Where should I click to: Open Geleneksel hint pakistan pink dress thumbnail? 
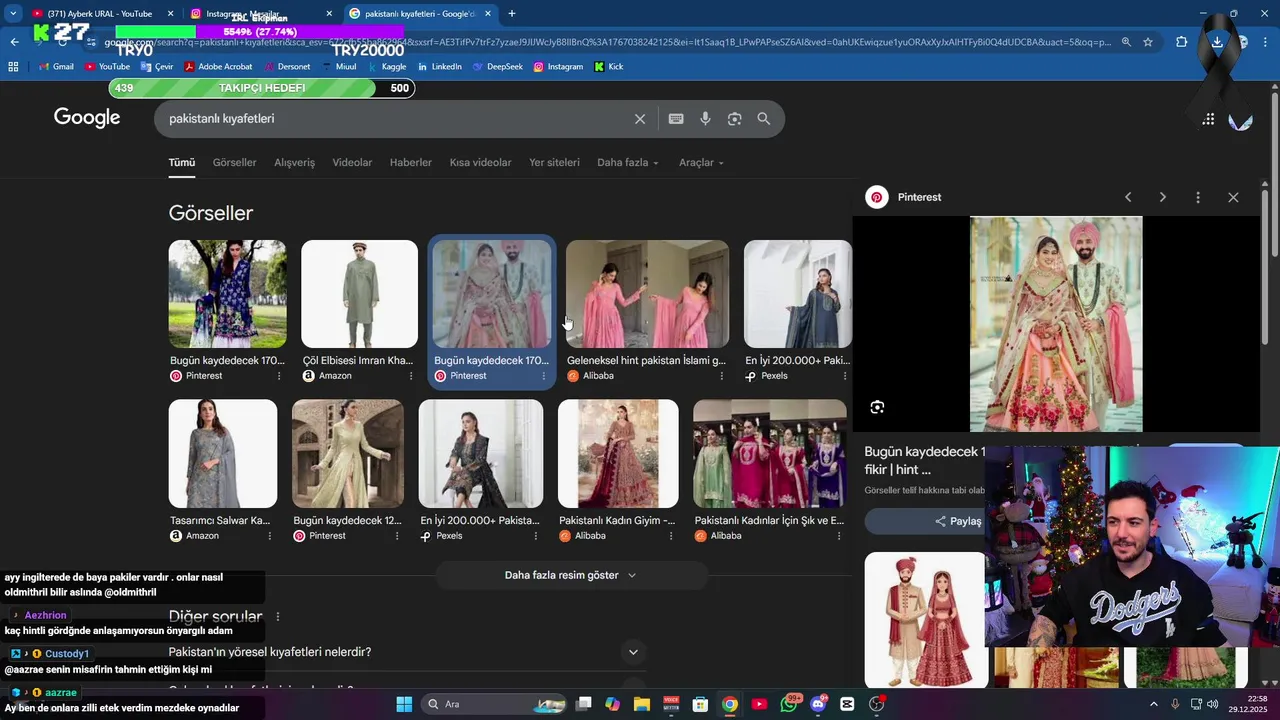[x=647, y=294]
